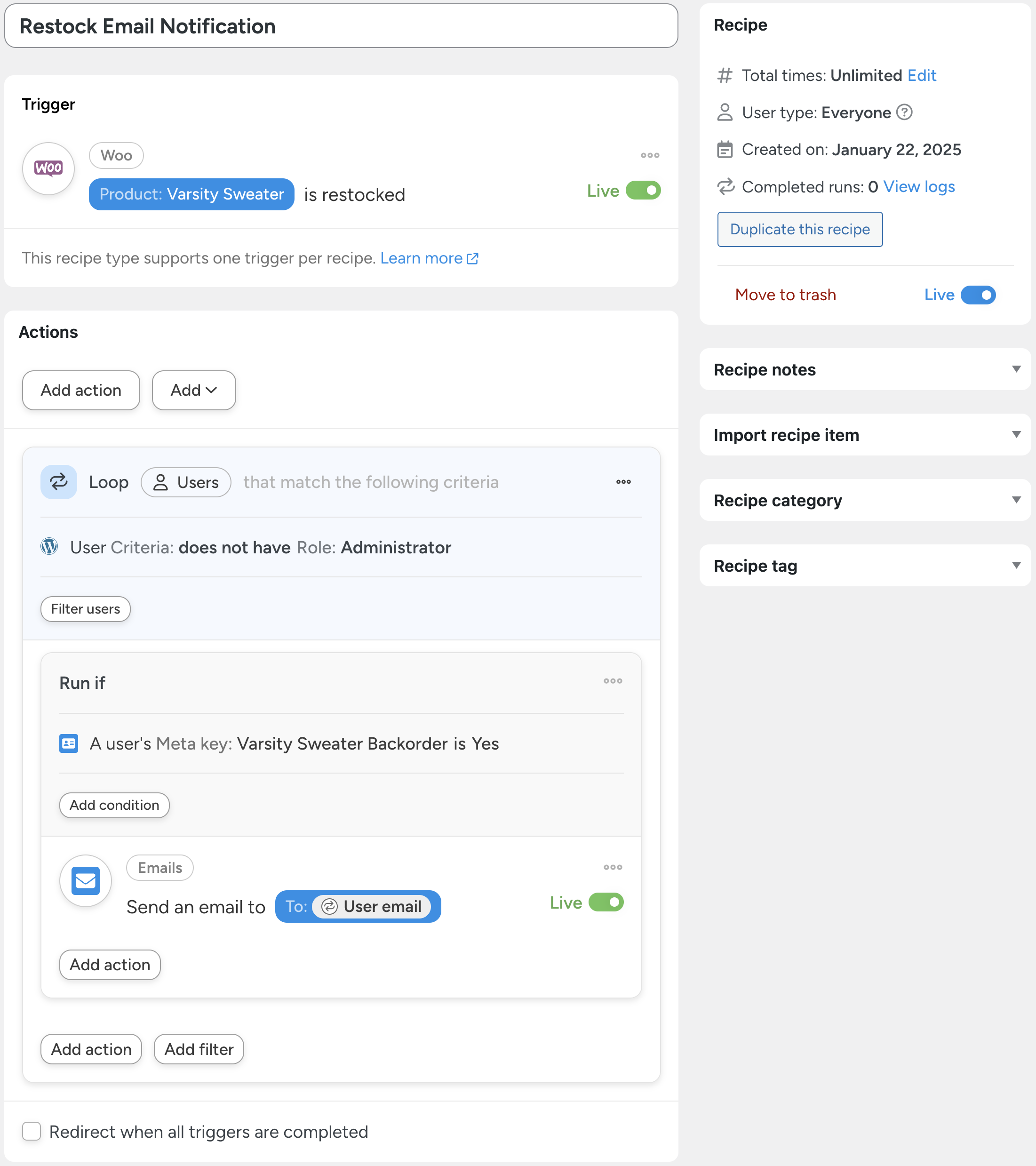The width and height of the screenshot is (1036, 1166).
Task: Click the user meta key icon in Run if
Action: 69,743
